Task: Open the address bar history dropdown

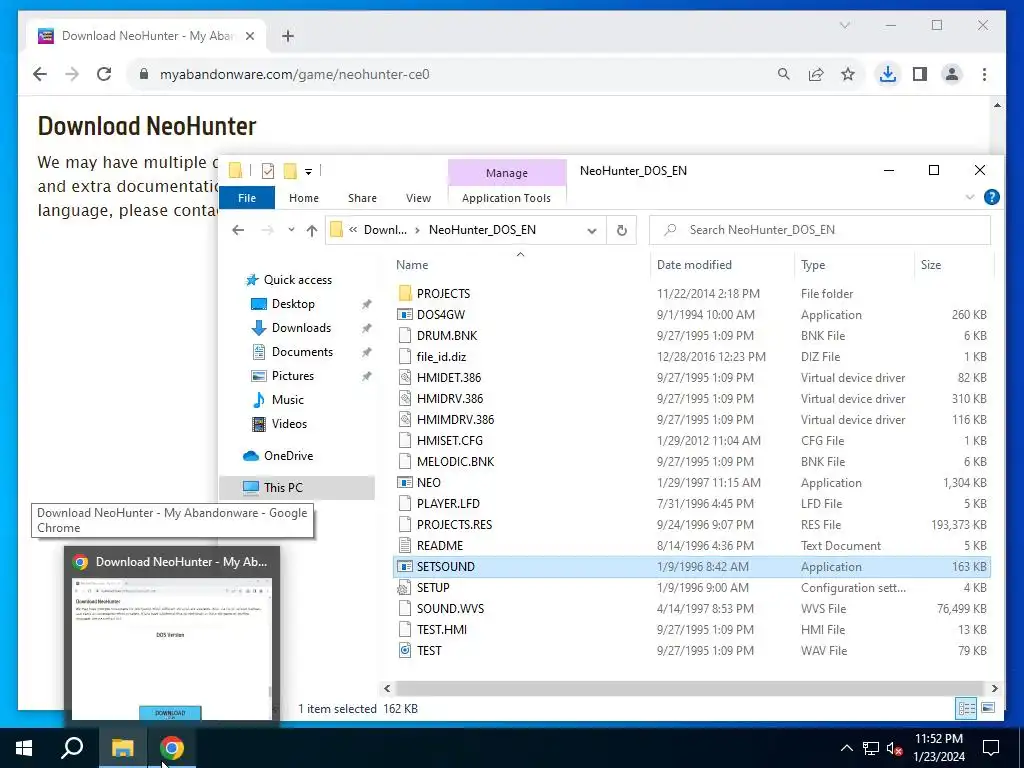Action: coord(592,230)
